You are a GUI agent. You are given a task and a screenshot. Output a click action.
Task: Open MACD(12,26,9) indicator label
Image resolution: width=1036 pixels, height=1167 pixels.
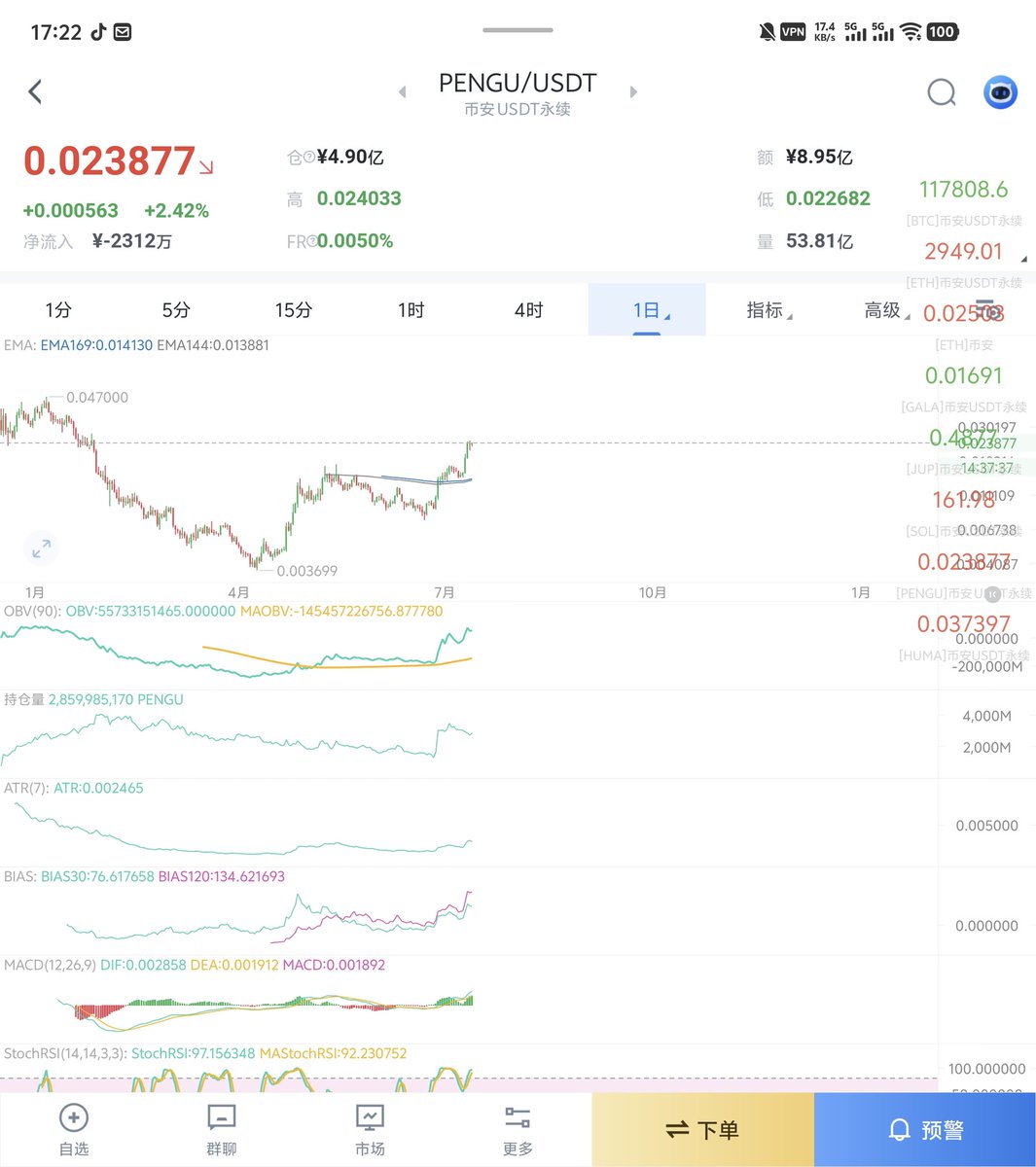50,966
